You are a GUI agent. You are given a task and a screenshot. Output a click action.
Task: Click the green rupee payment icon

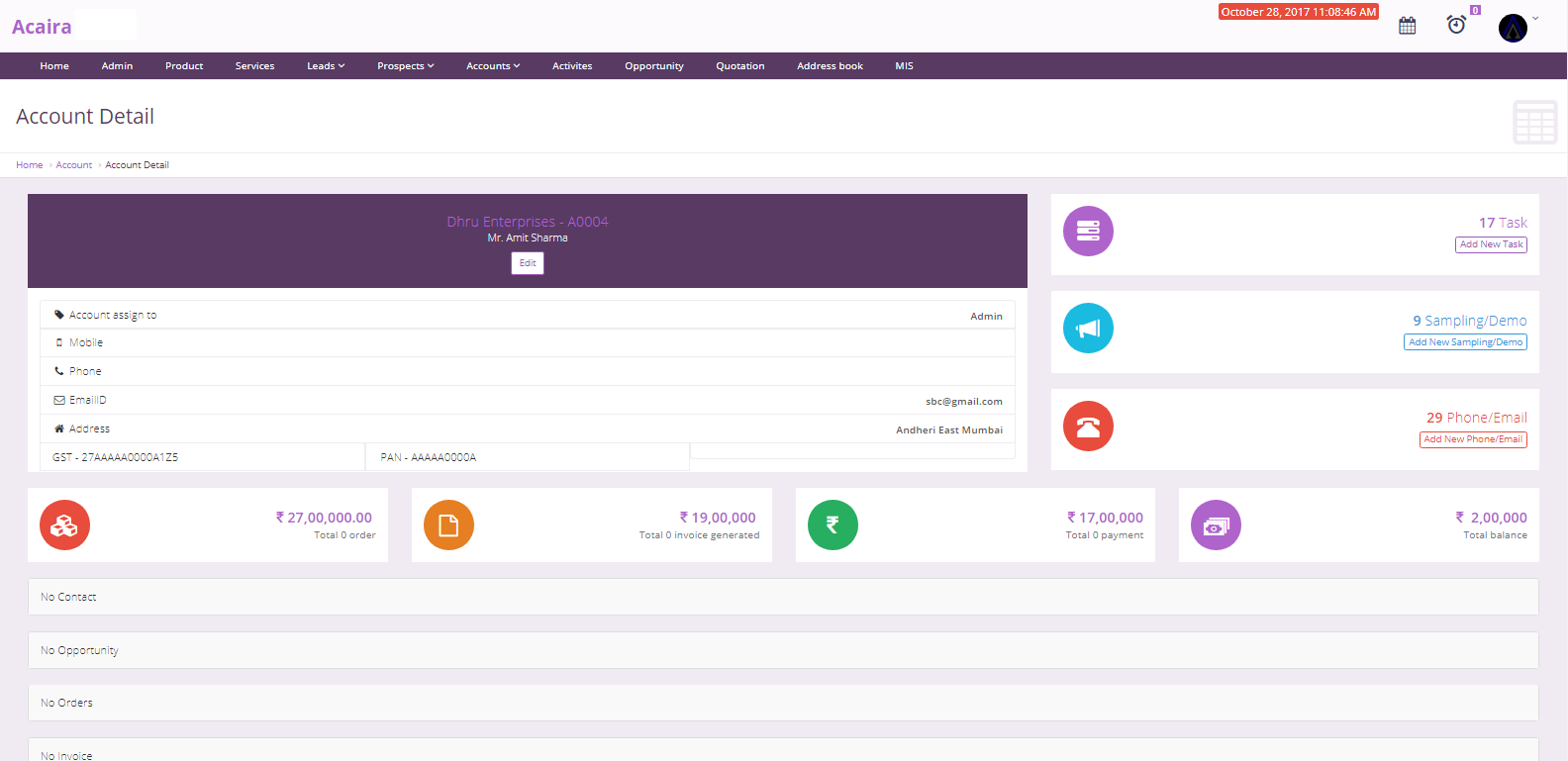(x=833, y=525)
